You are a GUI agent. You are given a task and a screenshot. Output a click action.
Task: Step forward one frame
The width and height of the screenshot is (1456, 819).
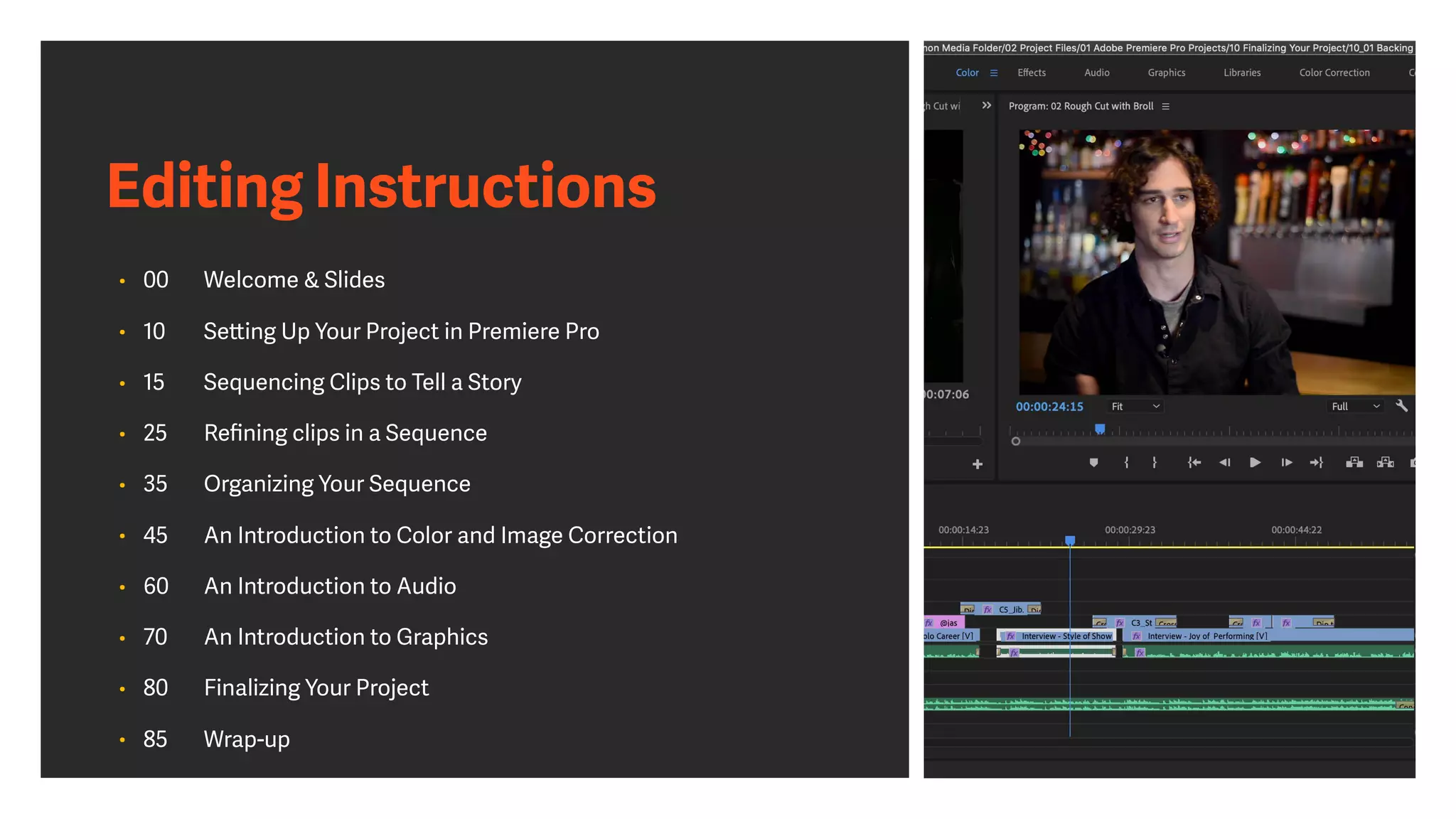pyautogui.click(x=1286, y=463)
